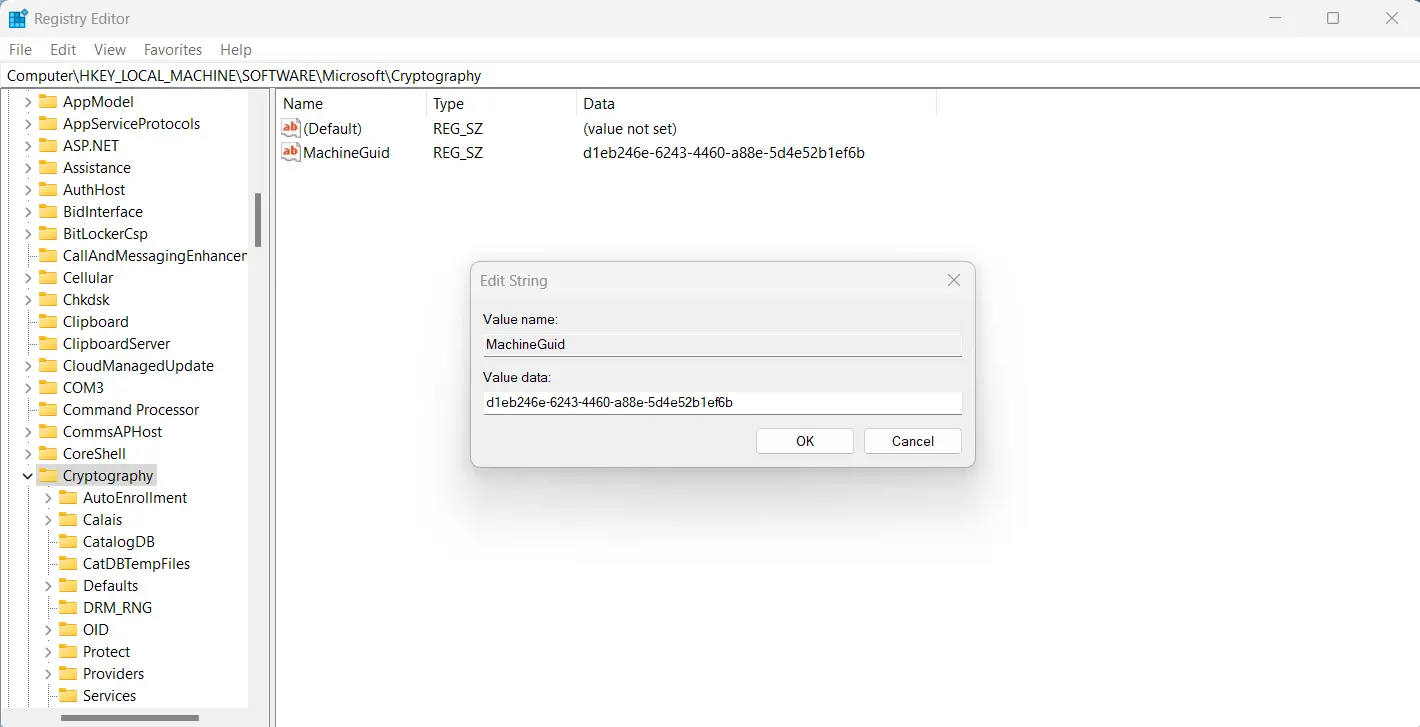Click the DRM_RNG folder icon
This screenshot has width=1420, height=727.
tap(68, 607)
